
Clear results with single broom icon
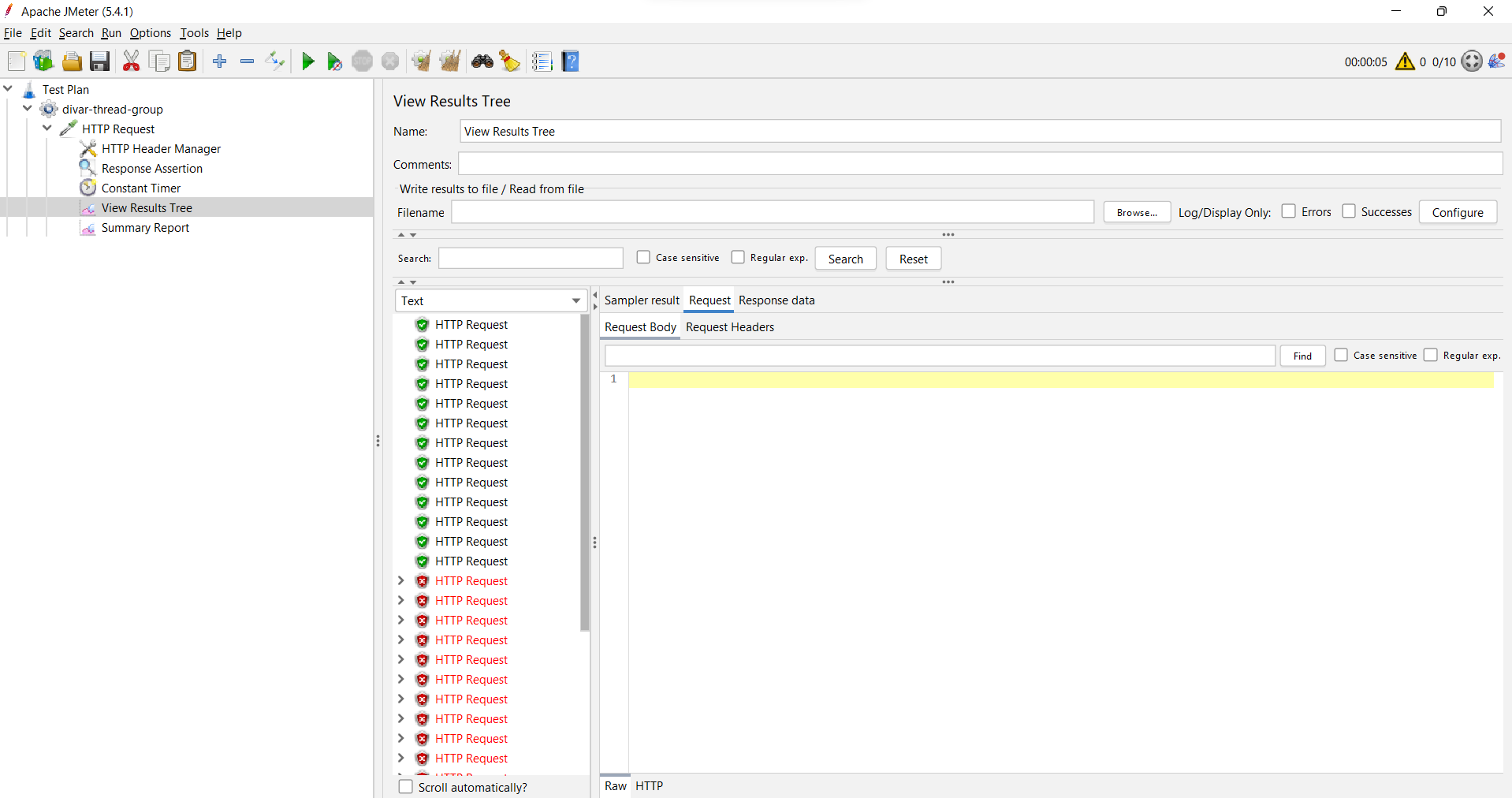tap(422, 62)
